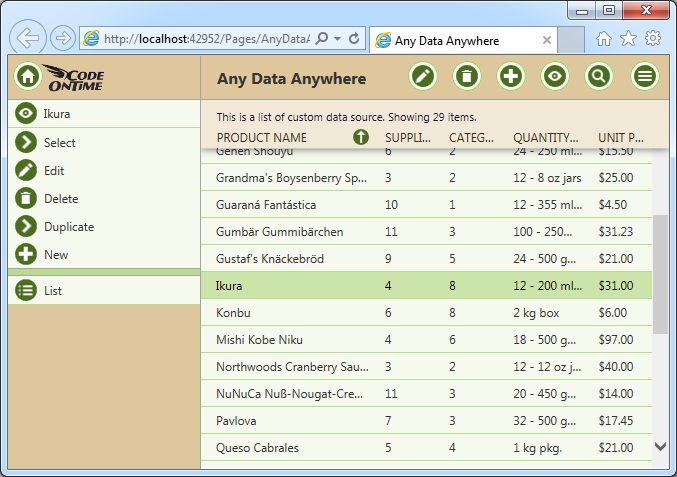
Task: Toggle the Product Name sort arrow
Action: pos(361,137)
